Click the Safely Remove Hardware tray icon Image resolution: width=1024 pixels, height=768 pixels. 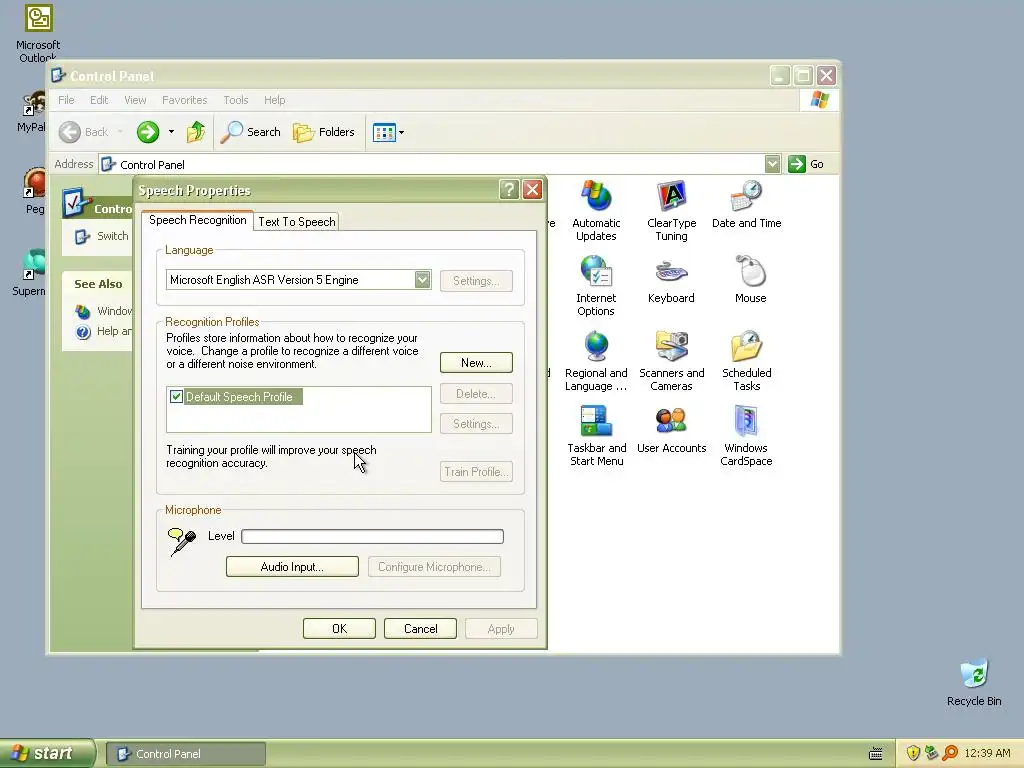pyautogui.click(x=931, y=753)
